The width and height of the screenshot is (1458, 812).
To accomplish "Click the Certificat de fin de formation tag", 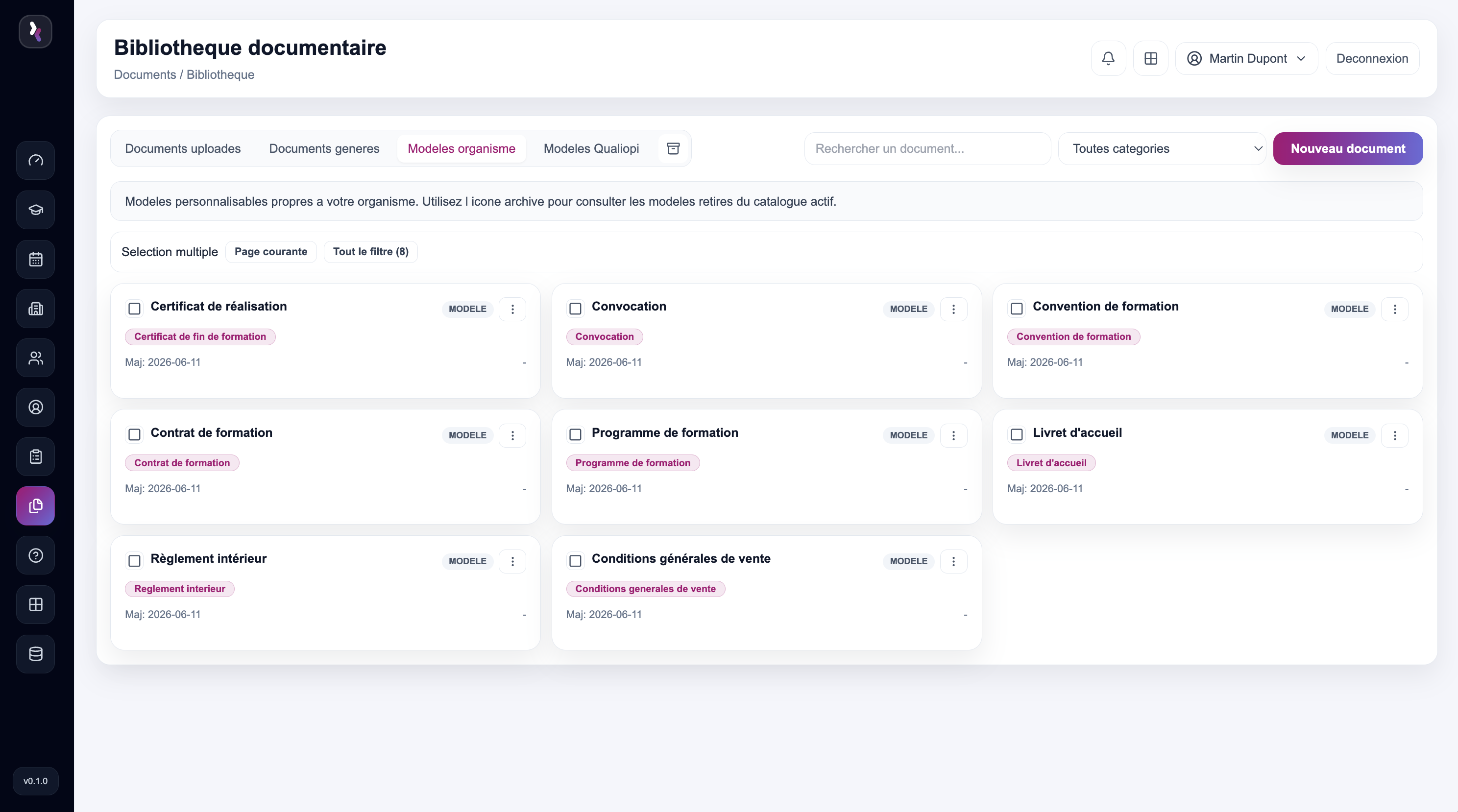I will (x=200, y=336).
